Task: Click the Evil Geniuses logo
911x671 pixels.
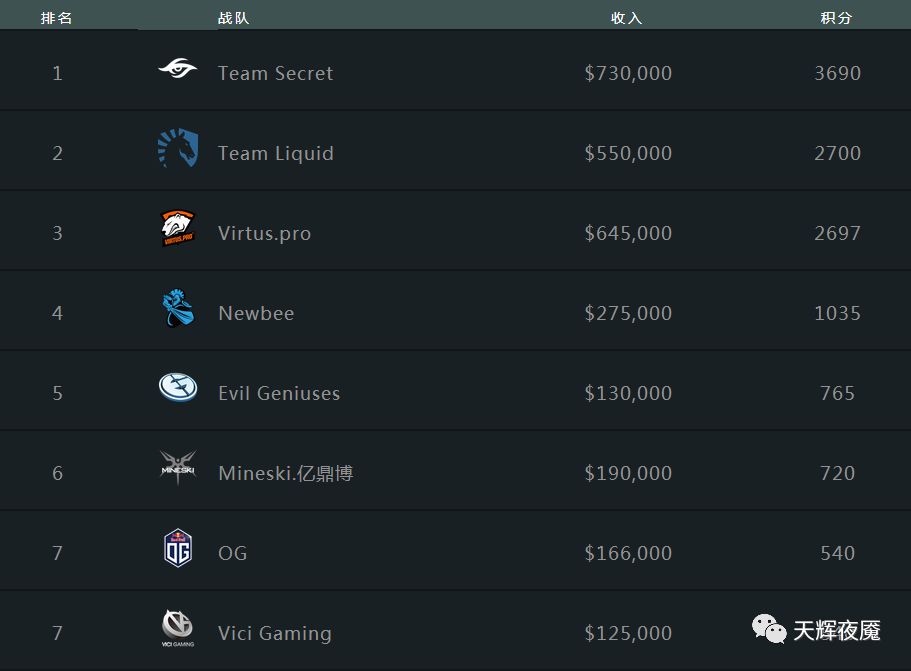Action: pyautogui.click(x=178, y=387)
